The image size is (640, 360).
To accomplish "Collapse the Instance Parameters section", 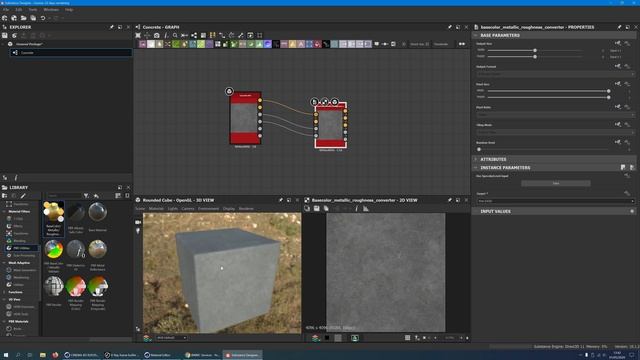I will 476,168.
